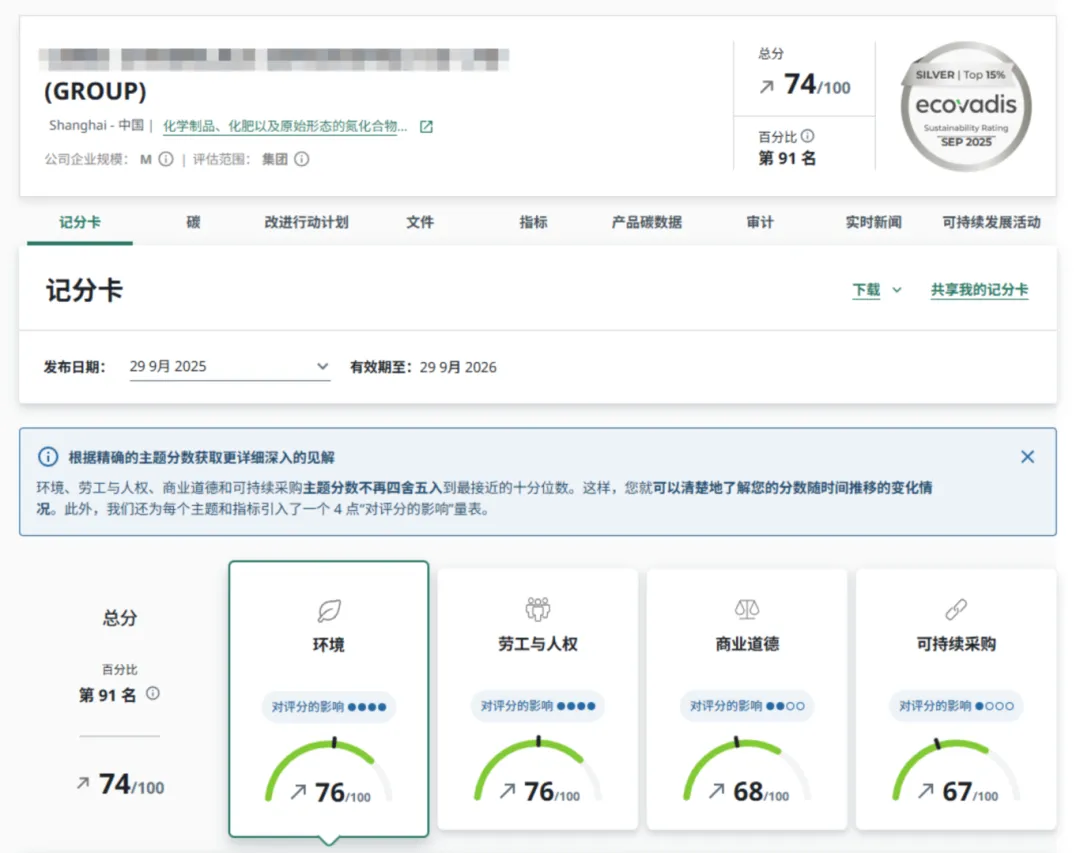This screenshot has height=853, width=1080.
Task: Click info icon next to 集团 scope
Action: 302,159
